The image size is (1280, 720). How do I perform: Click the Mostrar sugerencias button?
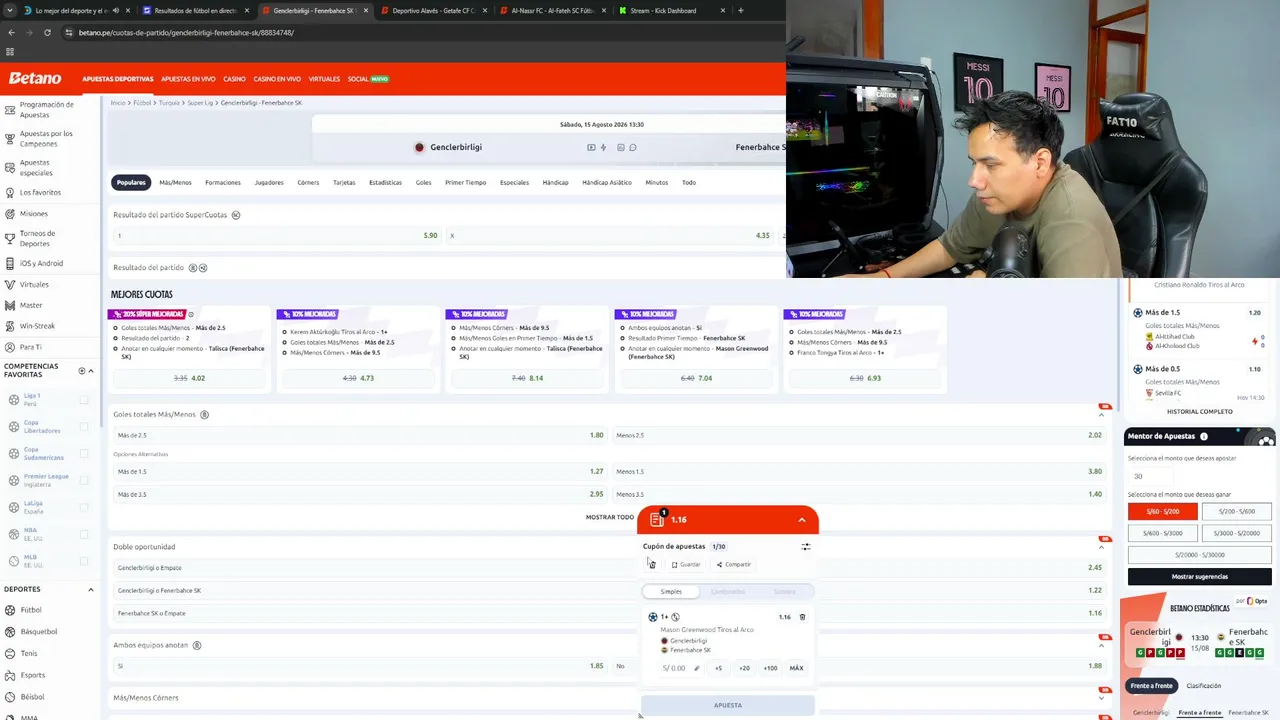click(1200, 577)
